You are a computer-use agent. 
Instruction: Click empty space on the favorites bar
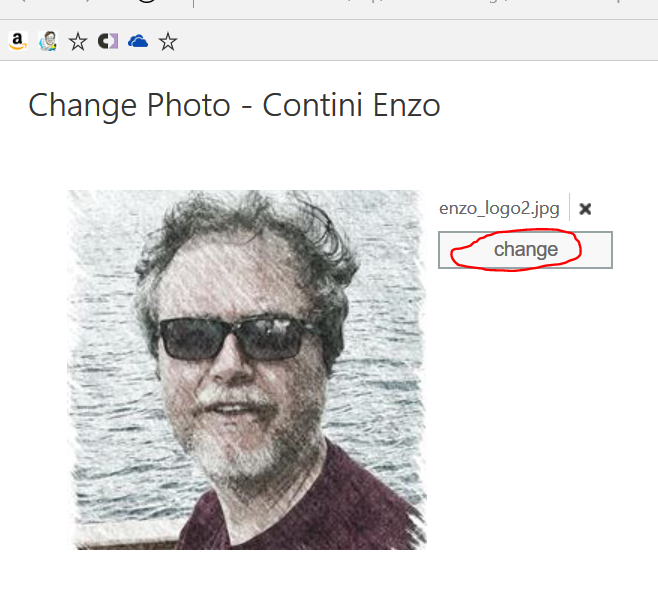pyautogui.click(x=400, y=41)
